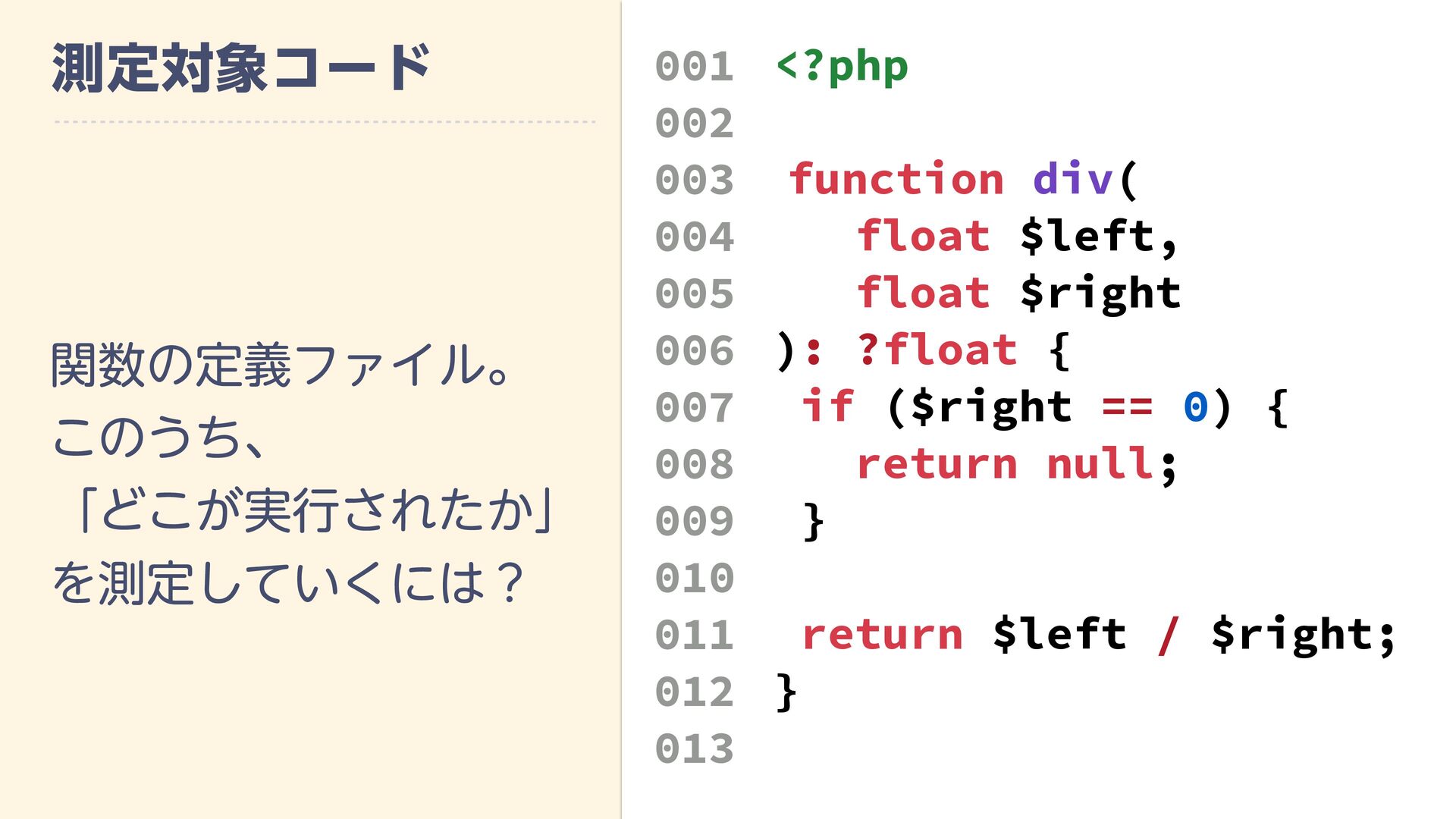The height and width of the screenshot is (819, 1456).
Task: Click the div function name
Action: point(1072,180)
